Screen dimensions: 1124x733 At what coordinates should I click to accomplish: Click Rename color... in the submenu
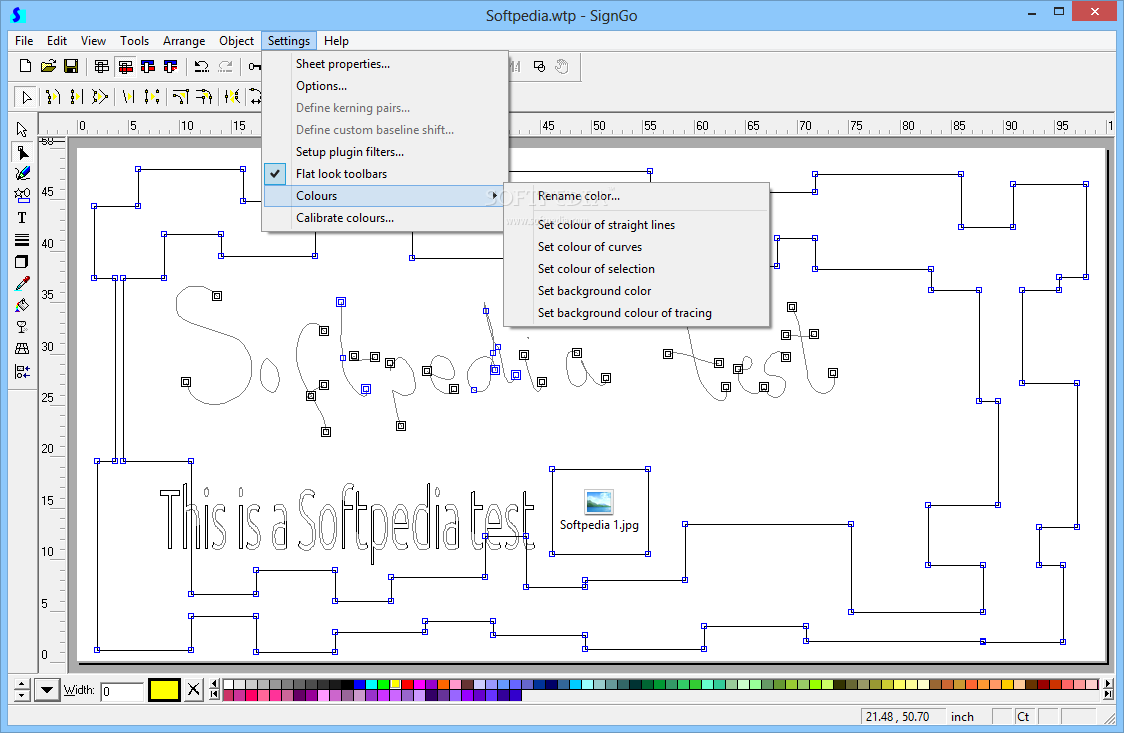point(637,196)
